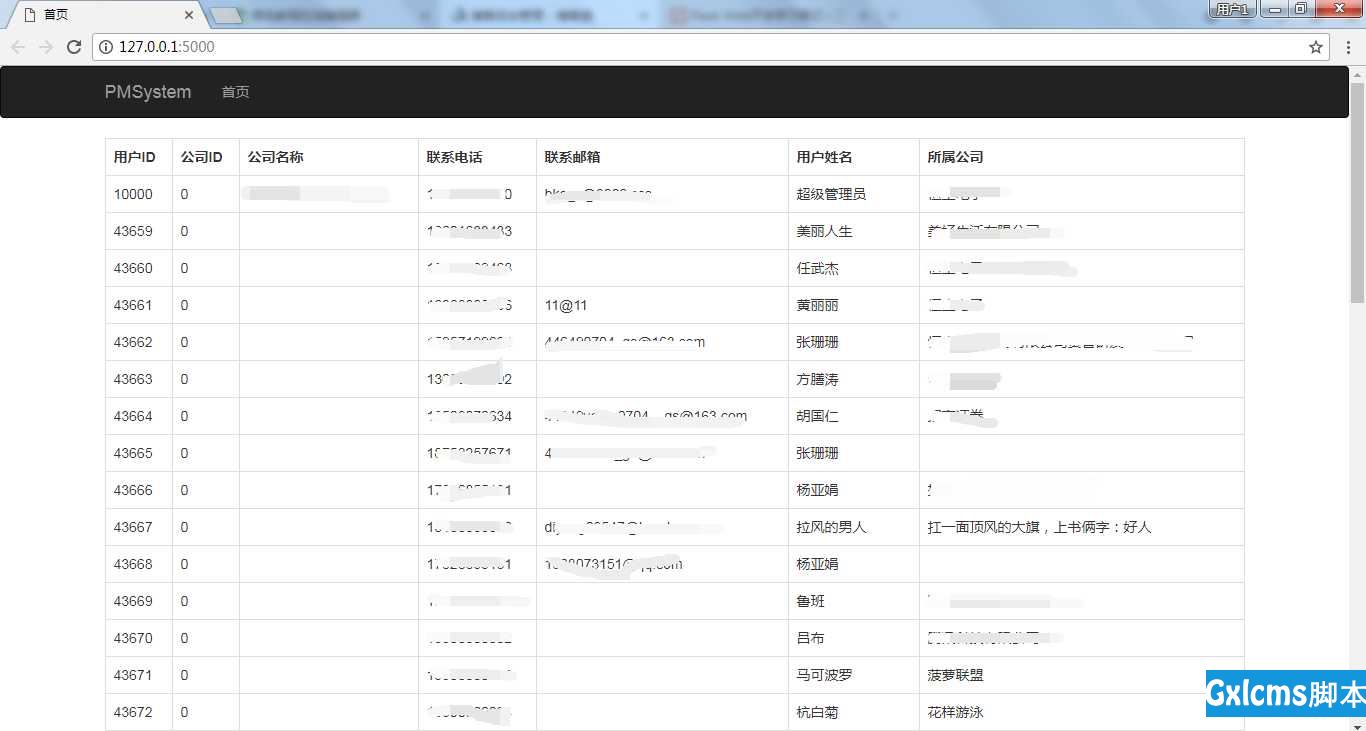Image resolution: width=1366 pixels, height=731 pixels.
Task: Select user ID 43660 cell
Action: click(139, 268)
